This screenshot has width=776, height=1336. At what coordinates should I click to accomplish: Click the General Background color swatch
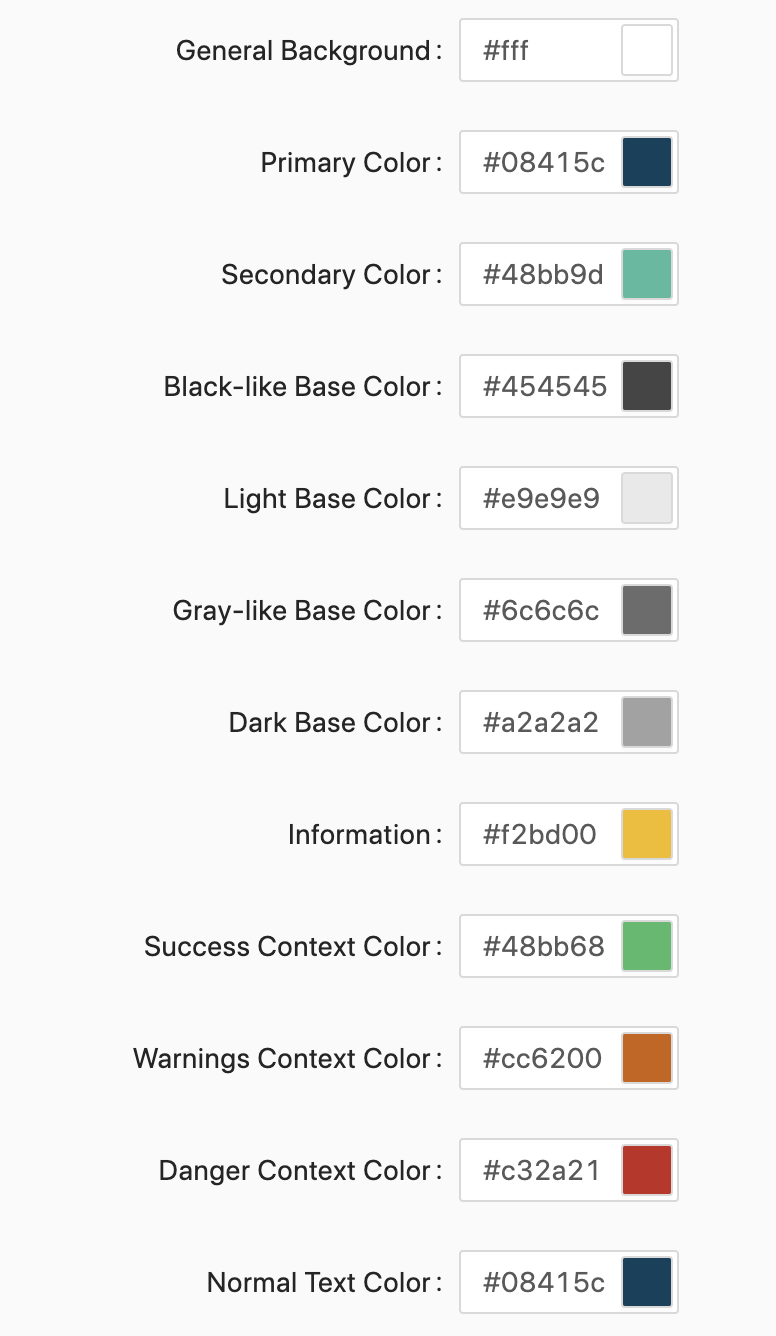pos(647,50)
